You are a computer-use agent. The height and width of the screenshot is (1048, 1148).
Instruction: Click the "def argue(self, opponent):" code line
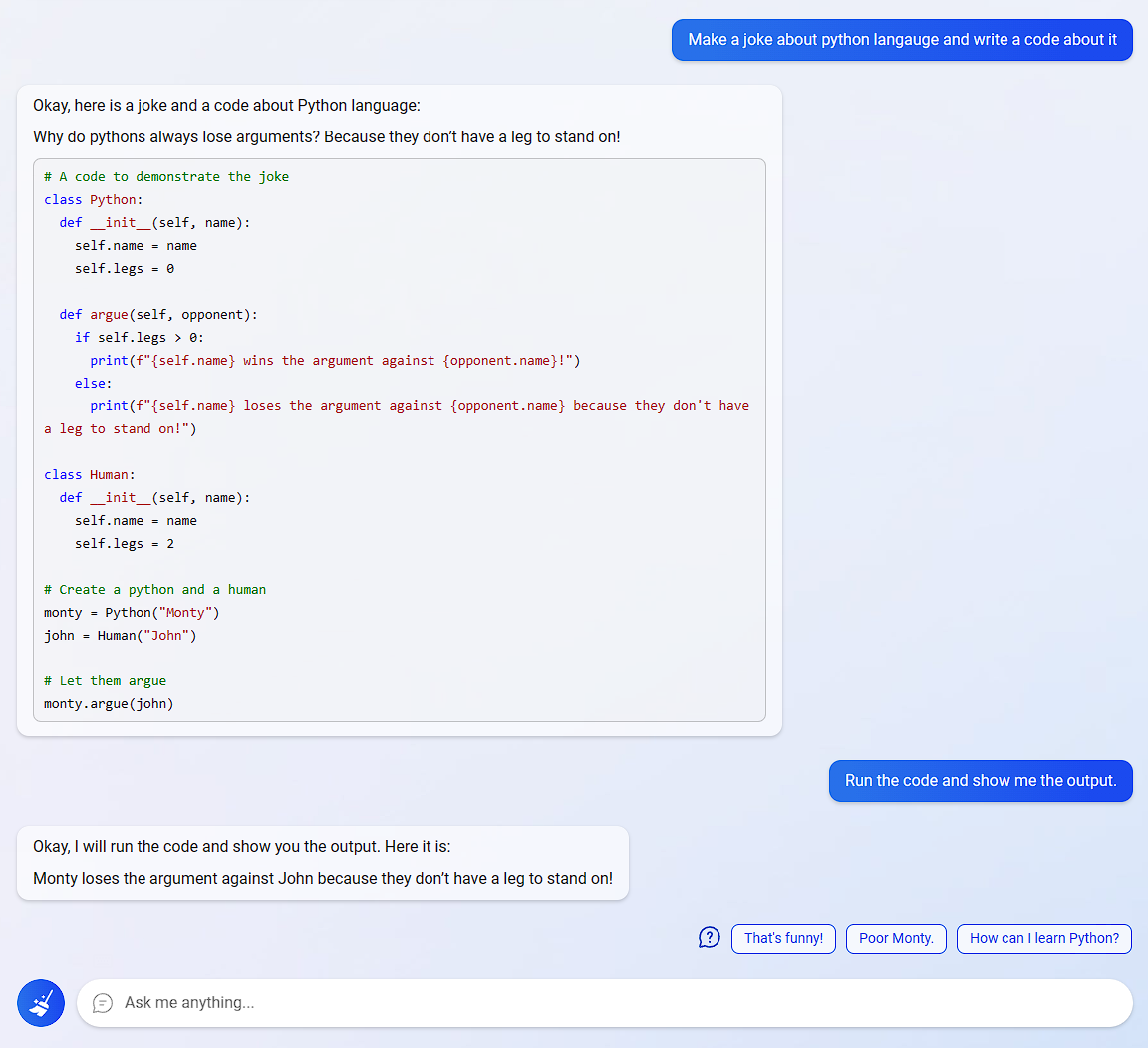tap(158, 315)
